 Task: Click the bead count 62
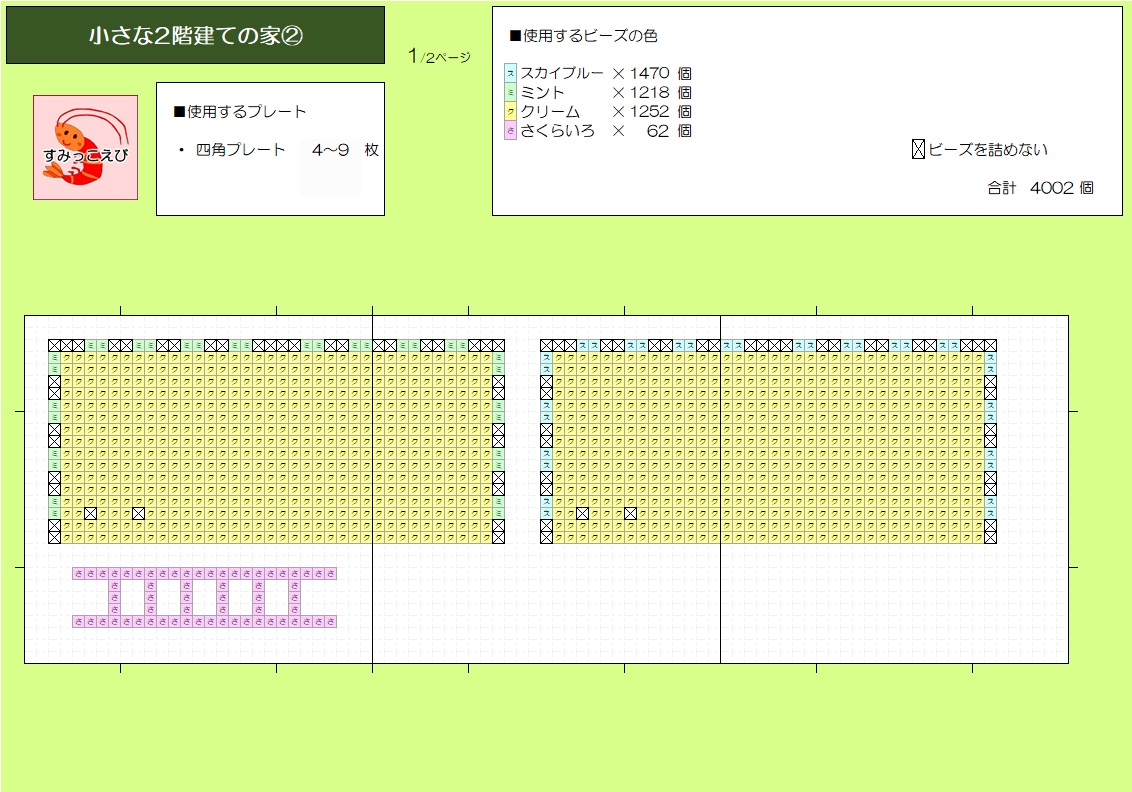click(658, 131)
